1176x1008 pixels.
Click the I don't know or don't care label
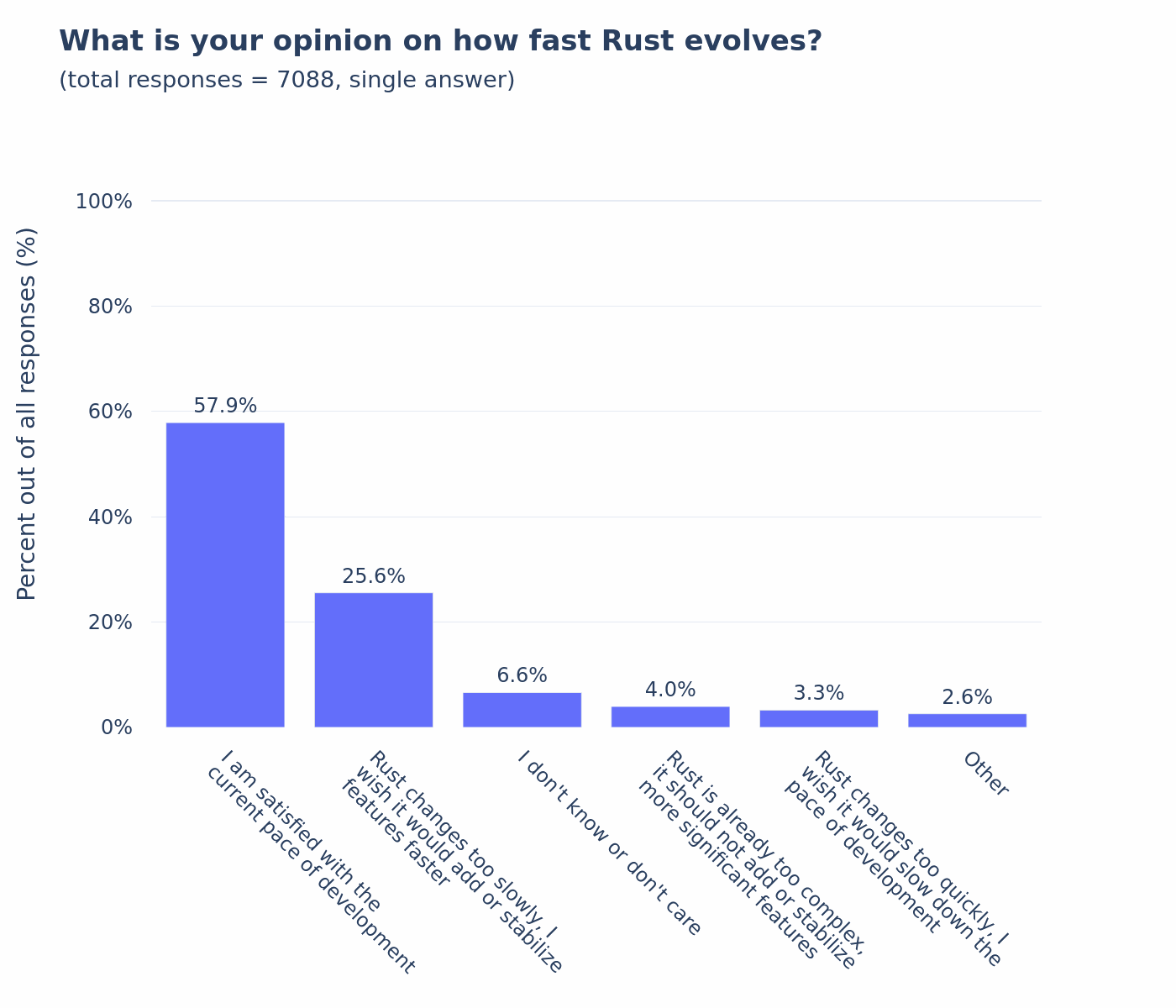click(x=608, y=843)
